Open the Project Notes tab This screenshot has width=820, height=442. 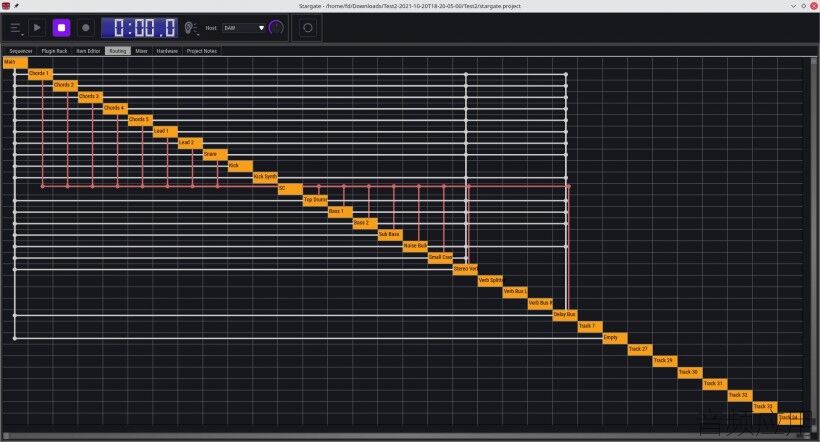201,51
